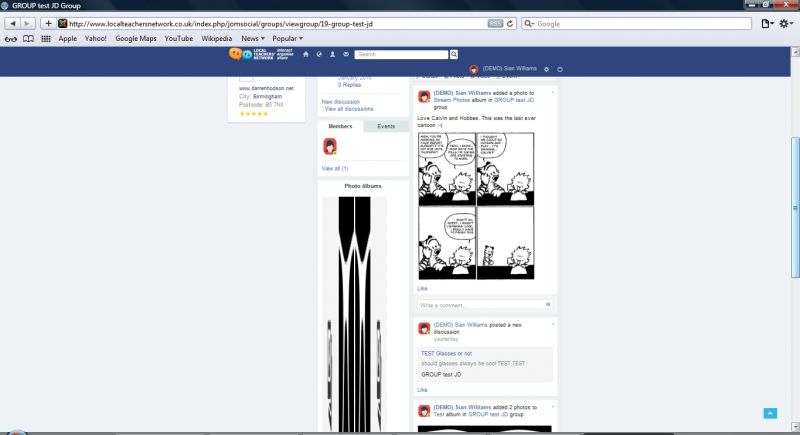Click scrollbar down arrow

click(795, 427)
